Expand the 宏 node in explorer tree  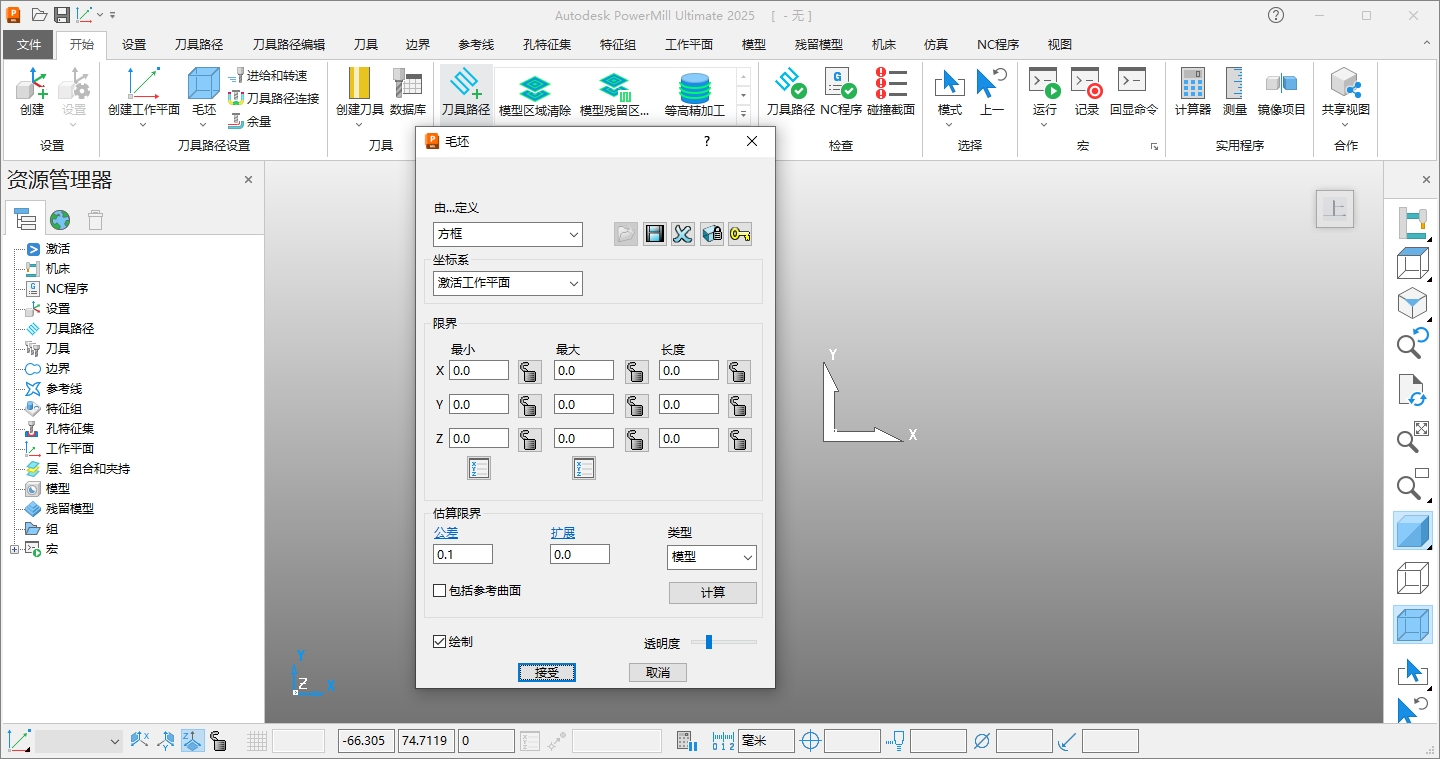pos(14,549)
